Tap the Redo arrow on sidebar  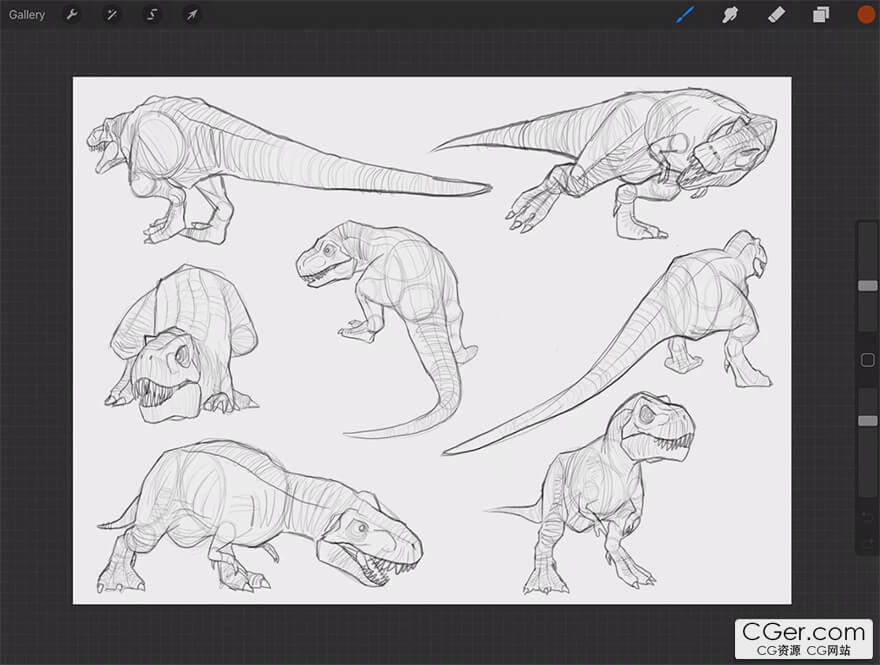(x=867, y=542)
